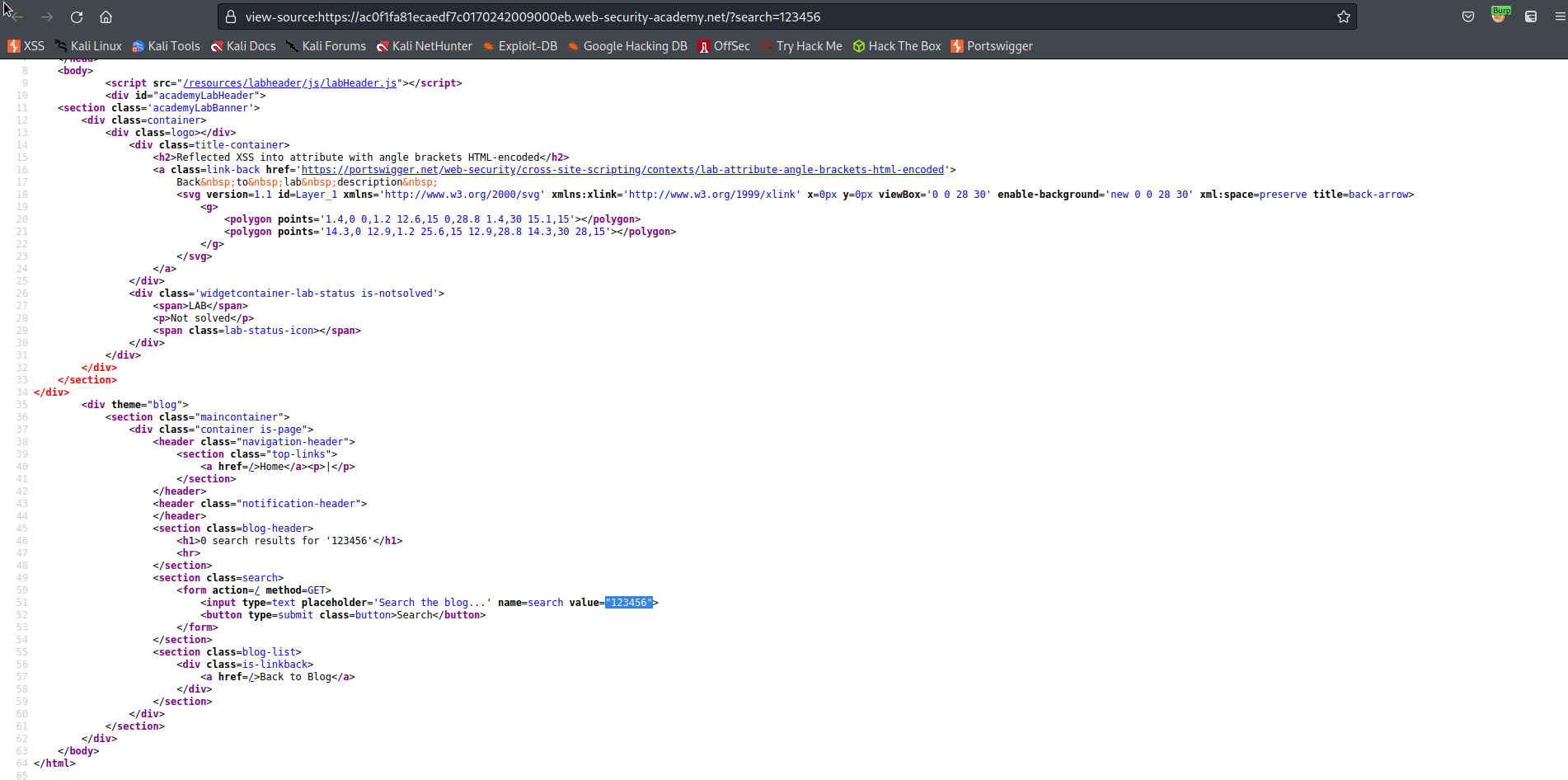Go to the home page icon
This screenshot has width=1568, height=780.
[x=106, y=16]
